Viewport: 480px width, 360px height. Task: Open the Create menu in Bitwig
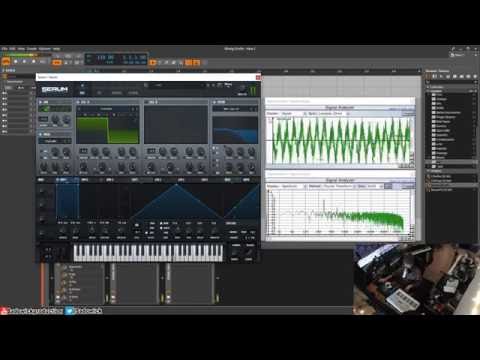click(32, 49)
